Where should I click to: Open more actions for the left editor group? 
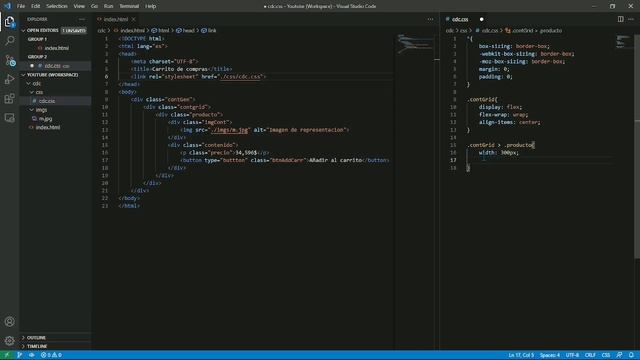(x=430, y=19)
